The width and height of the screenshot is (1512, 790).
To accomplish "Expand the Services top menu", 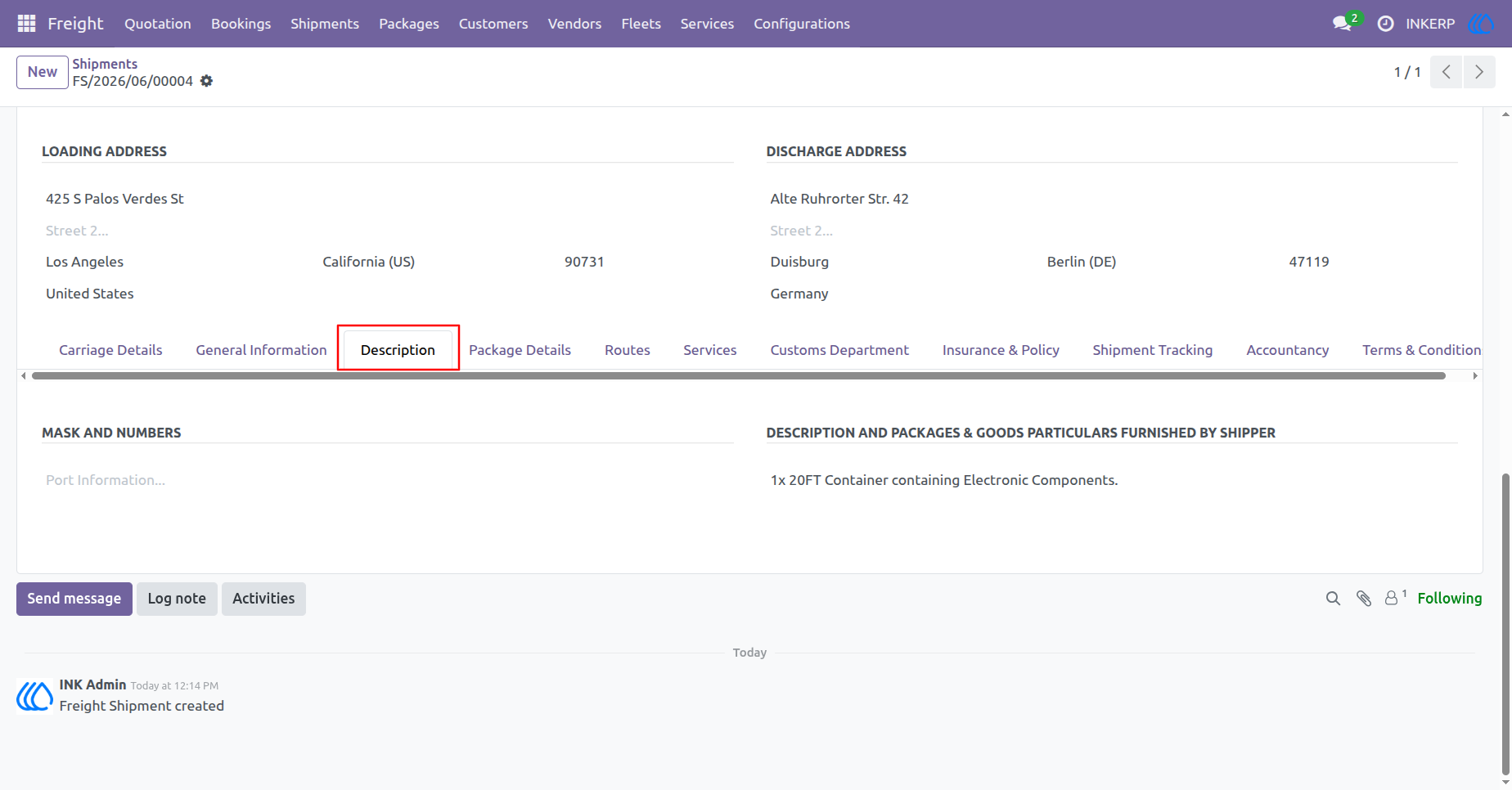I will (707, 24).
